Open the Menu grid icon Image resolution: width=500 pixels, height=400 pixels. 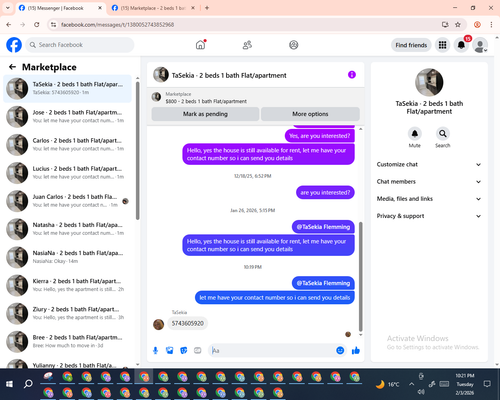point(442,45)
